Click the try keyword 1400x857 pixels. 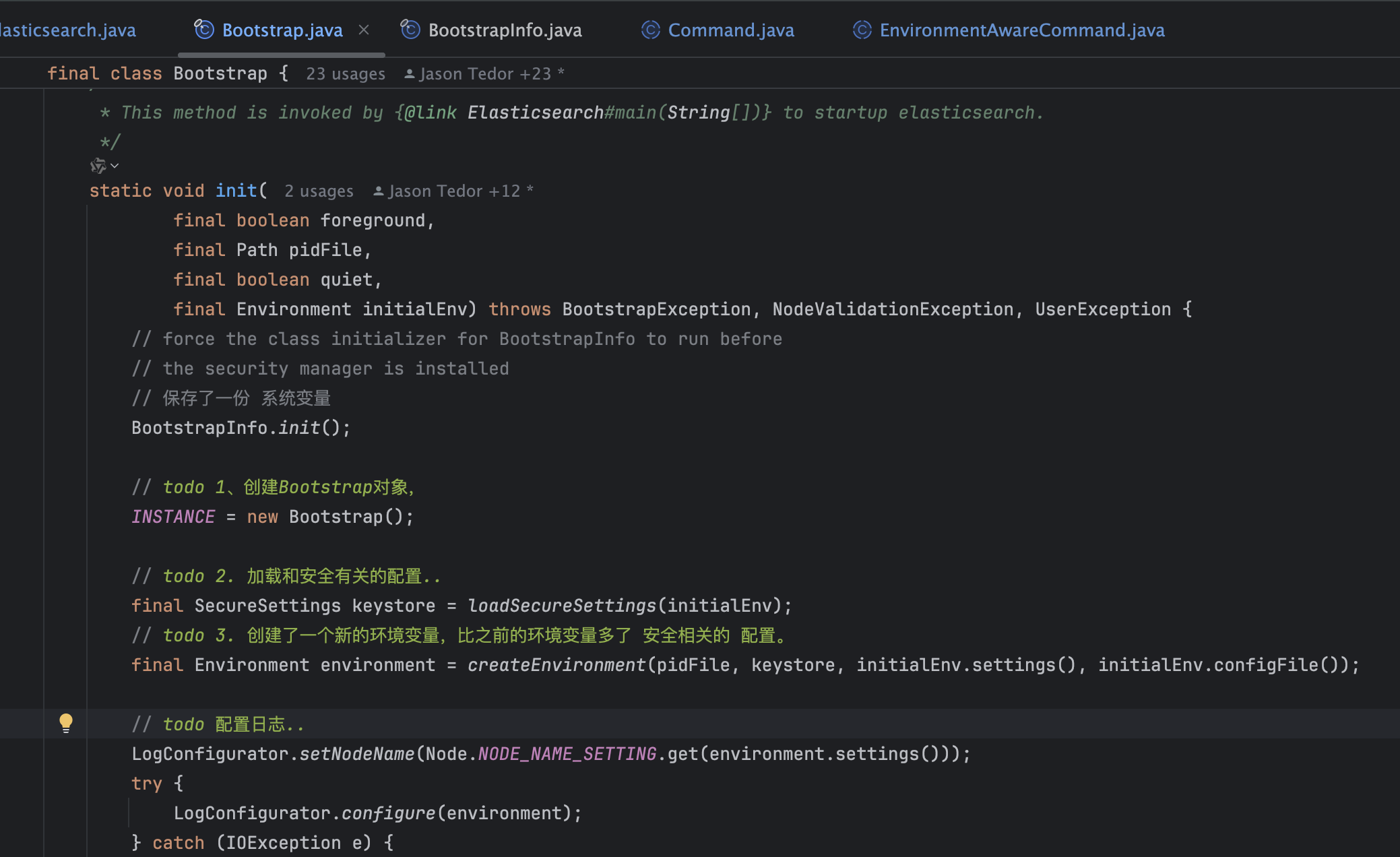(x=147, y=784)
